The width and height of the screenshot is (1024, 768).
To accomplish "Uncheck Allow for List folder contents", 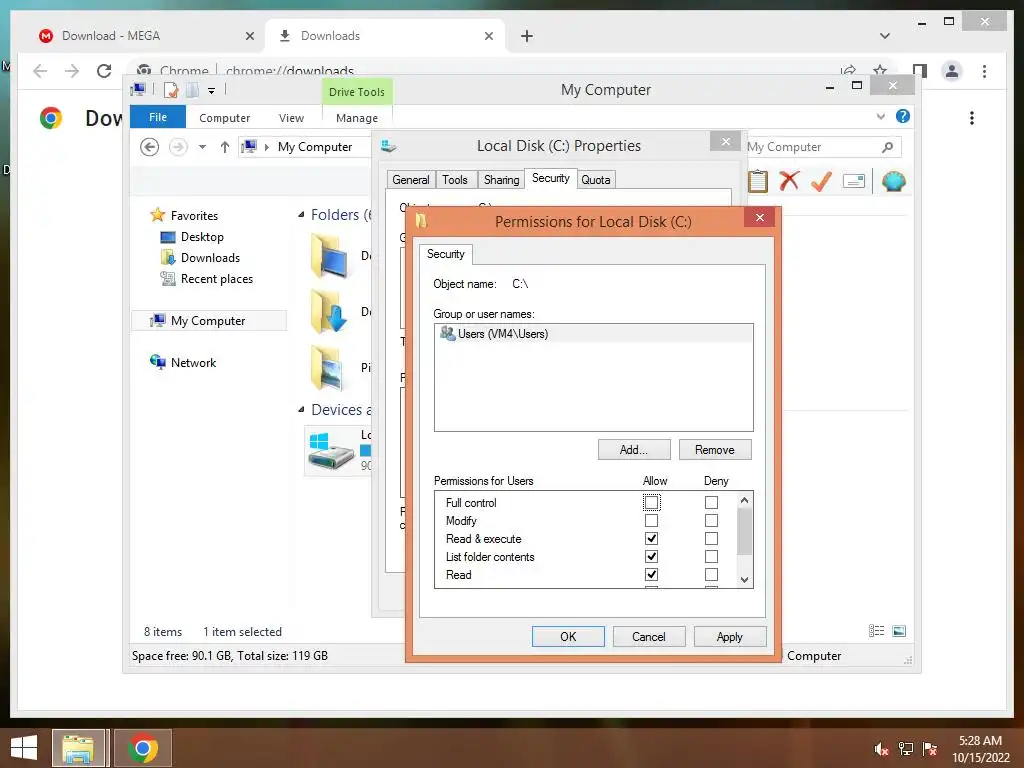I will tap(651, 556).
